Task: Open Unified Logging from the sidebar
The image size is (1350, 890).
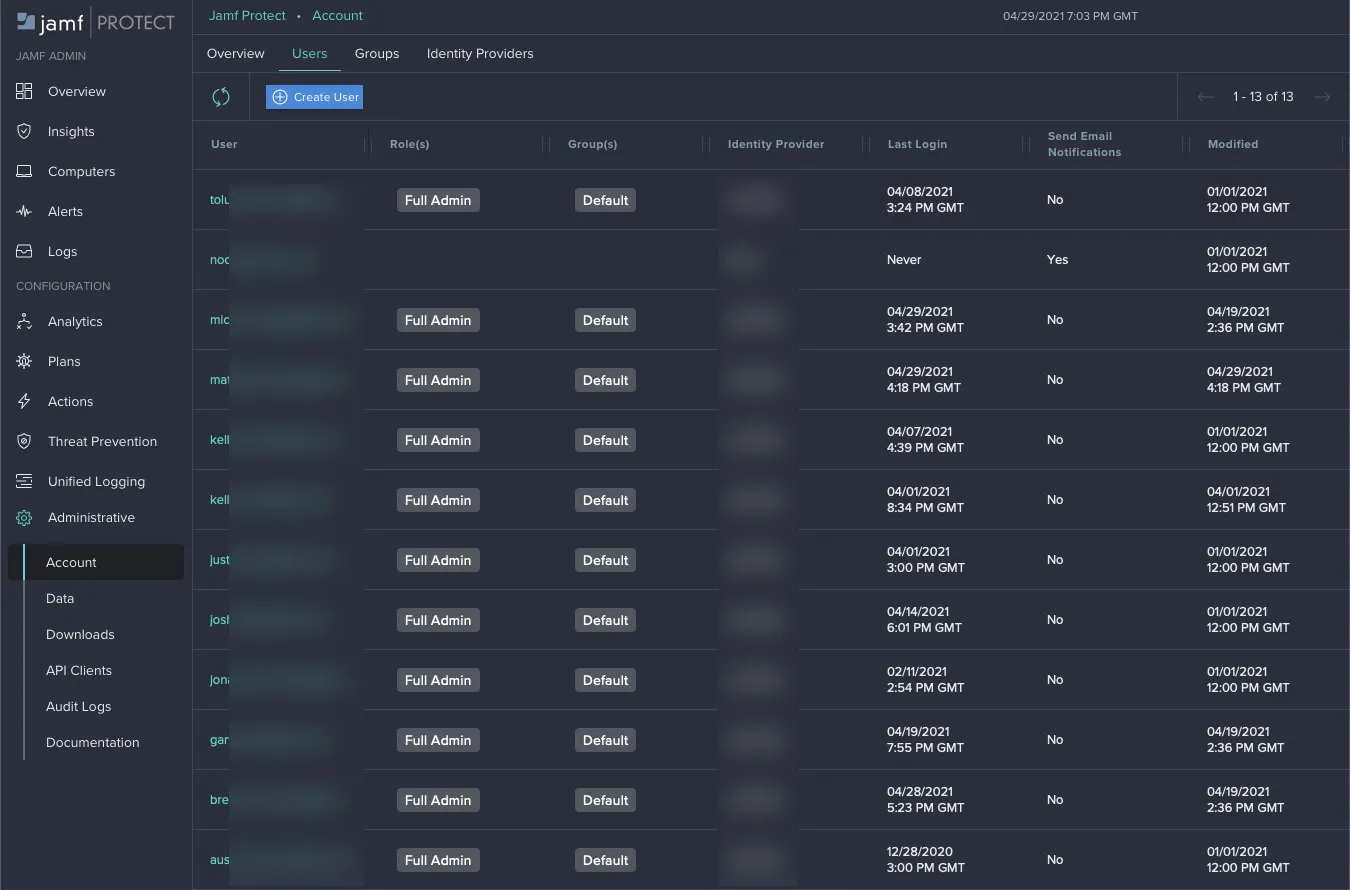Action: tap(24, 481)
